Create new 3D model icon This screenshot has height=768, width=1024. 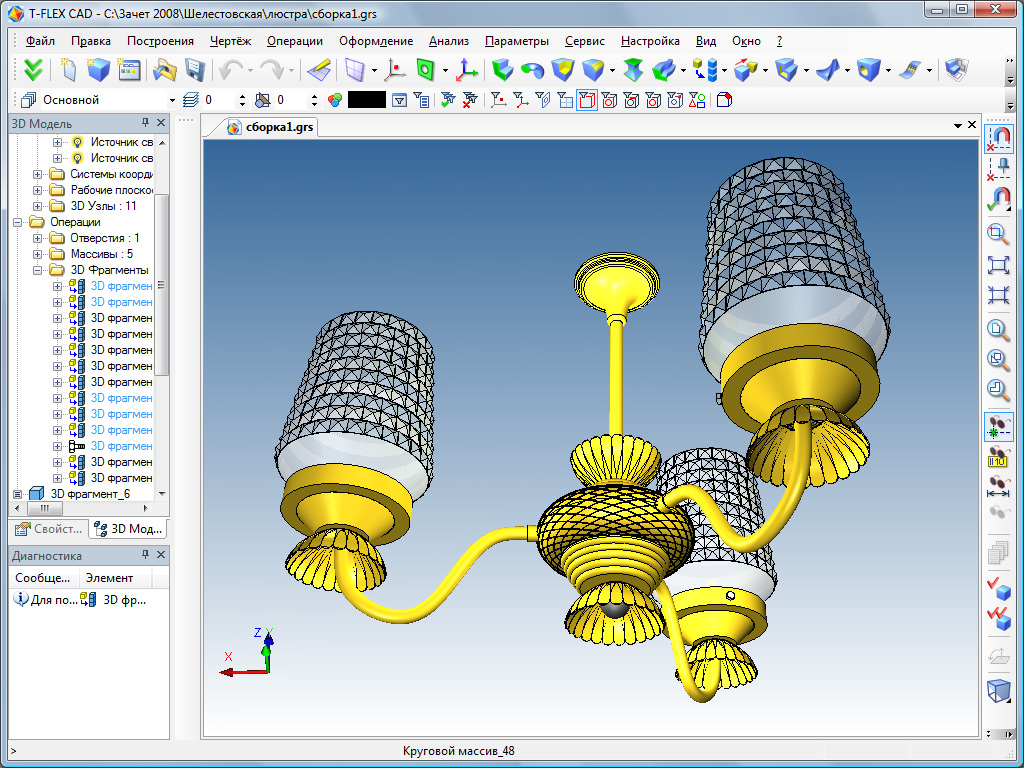99,69
